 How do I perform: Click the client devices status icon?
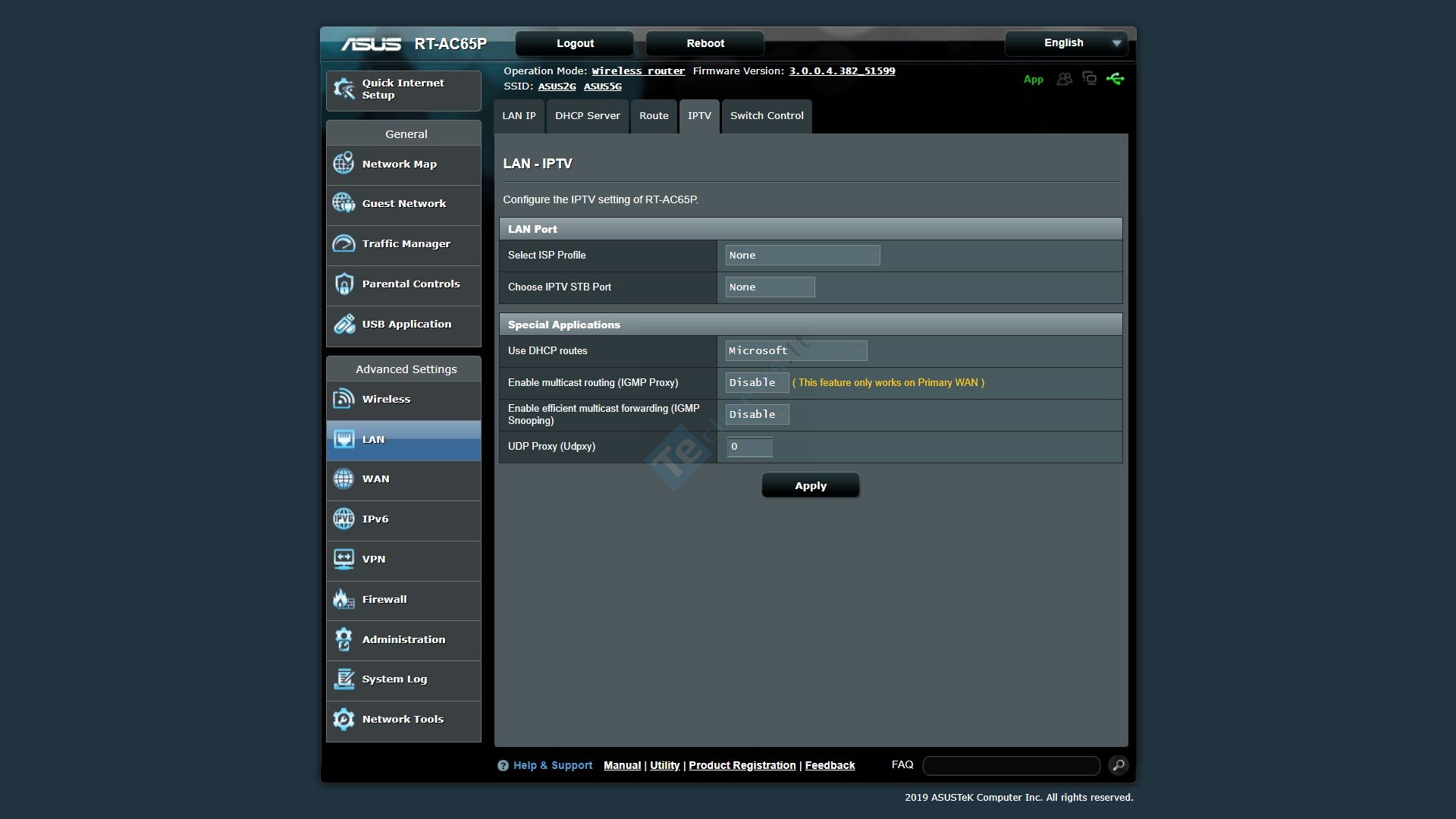click(x=1090, y=78)
